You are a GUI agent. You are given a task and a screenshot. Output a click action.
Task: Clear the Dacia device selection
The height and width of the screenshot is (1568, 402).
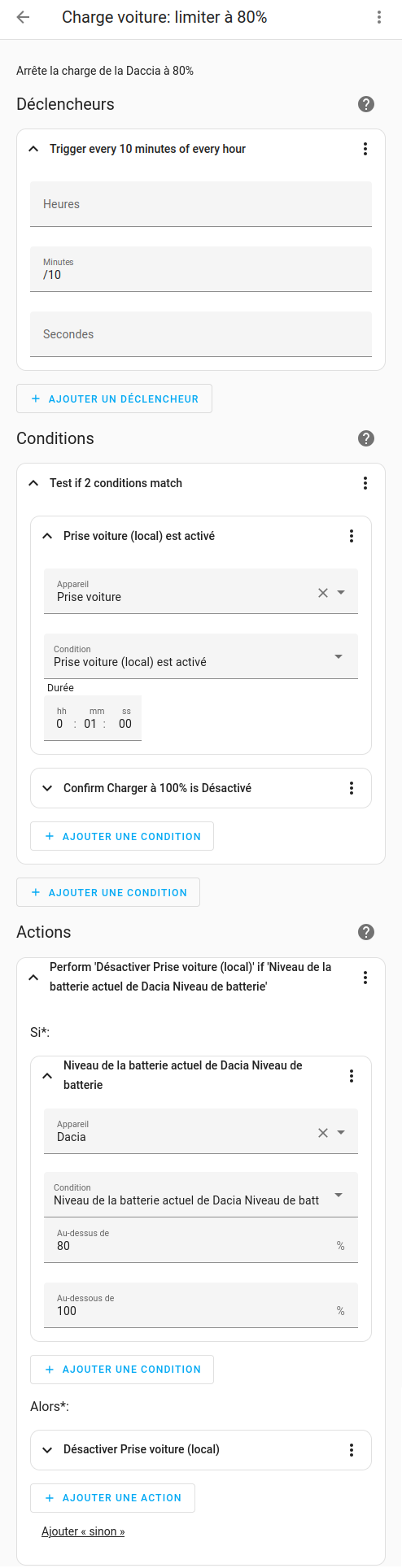tap(323, 1133)
